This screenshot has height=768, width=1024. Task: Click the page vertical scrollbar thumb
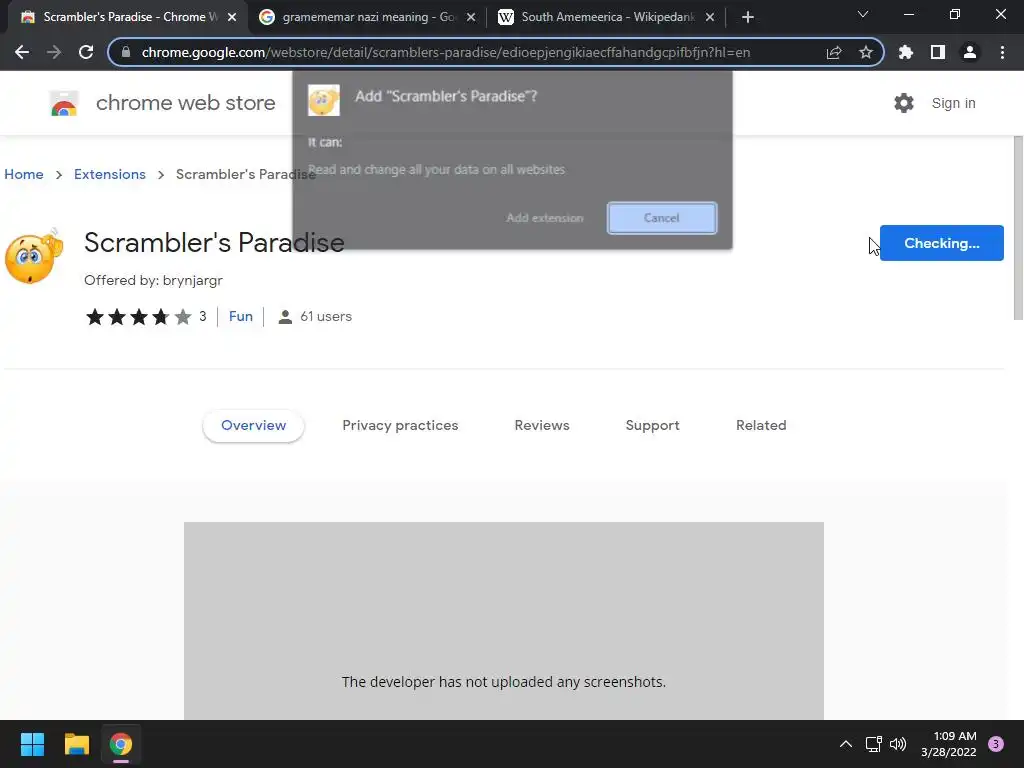(1018, 228)
